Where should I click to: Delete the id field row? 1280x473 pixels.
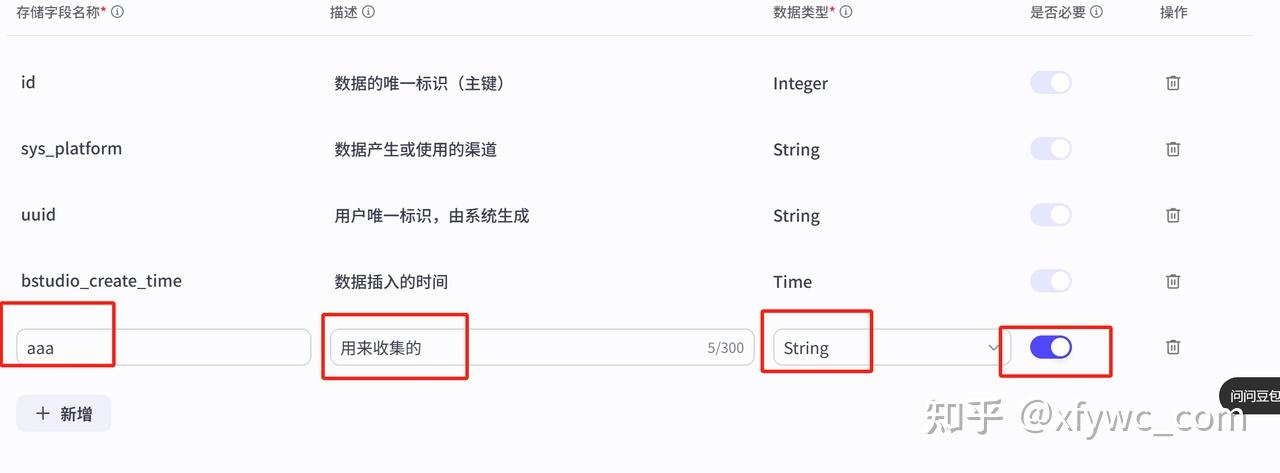[x=1173, y=83]
